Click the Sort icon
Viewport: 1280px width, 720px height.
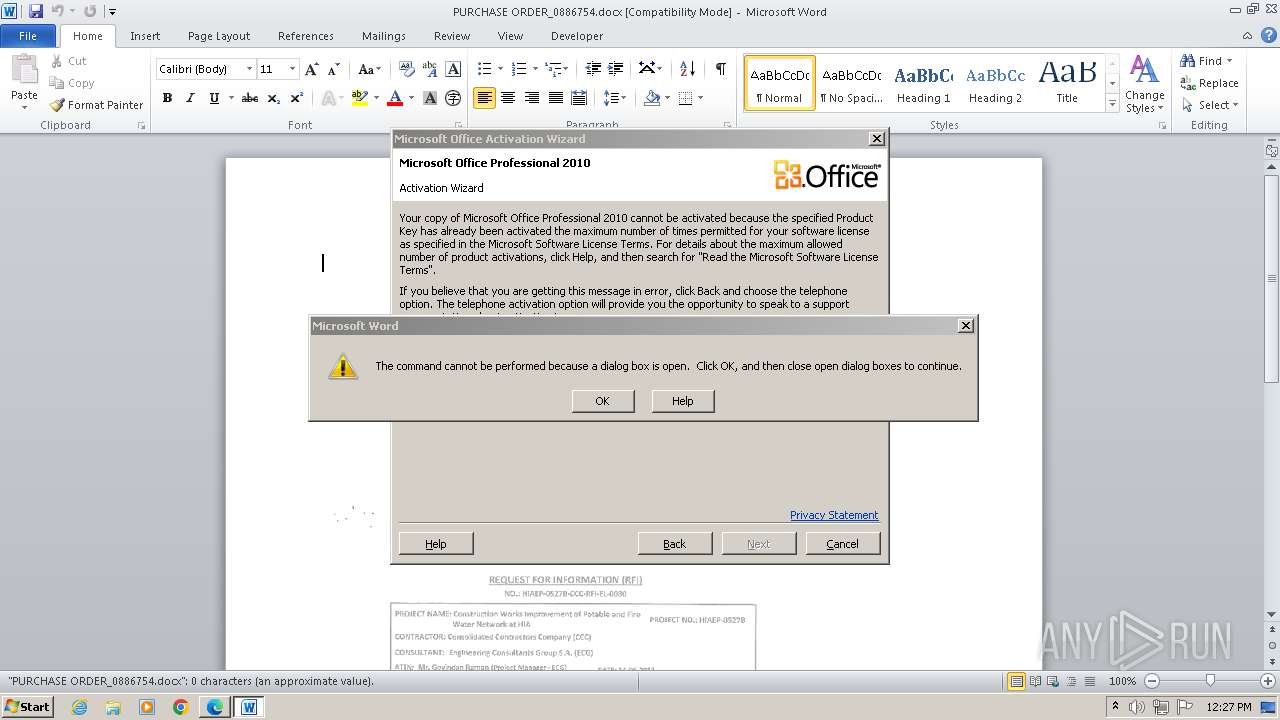click(687, 69)
